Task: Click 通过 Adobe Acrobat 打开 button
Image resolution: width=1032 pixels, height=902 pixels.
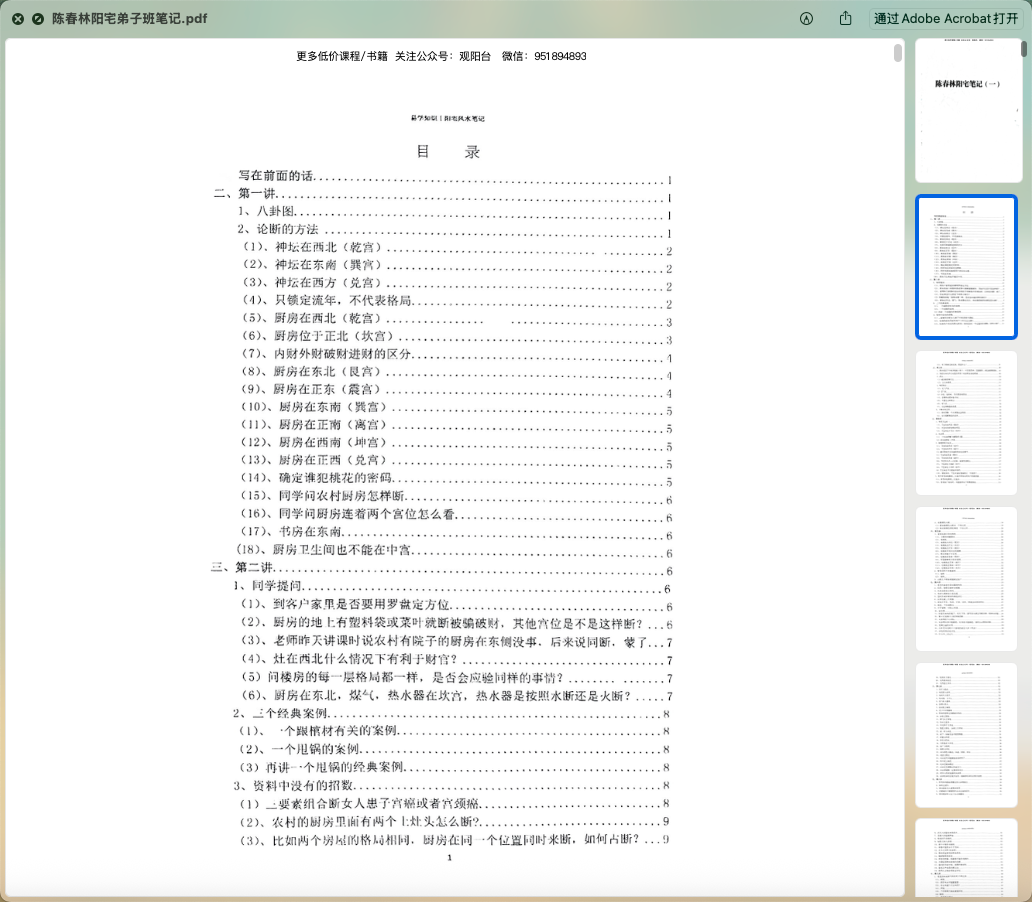Action: (x=946, y=18)
